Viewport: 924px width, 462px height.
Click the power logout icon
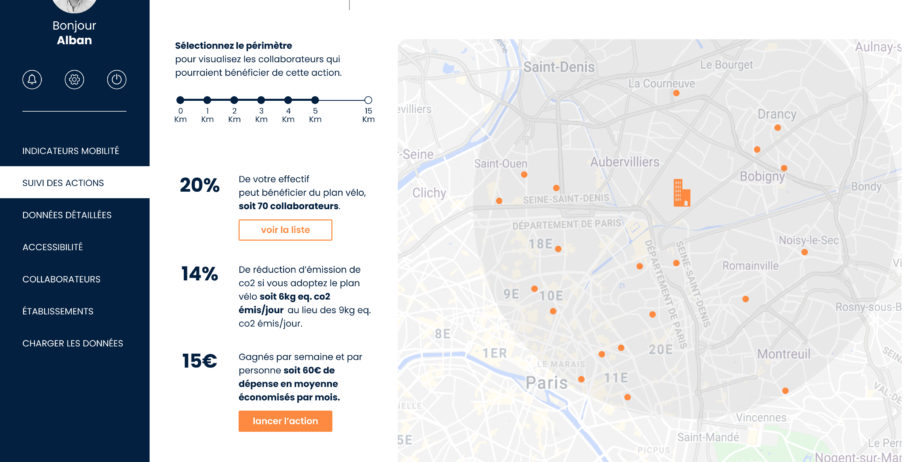click(116, 80)
